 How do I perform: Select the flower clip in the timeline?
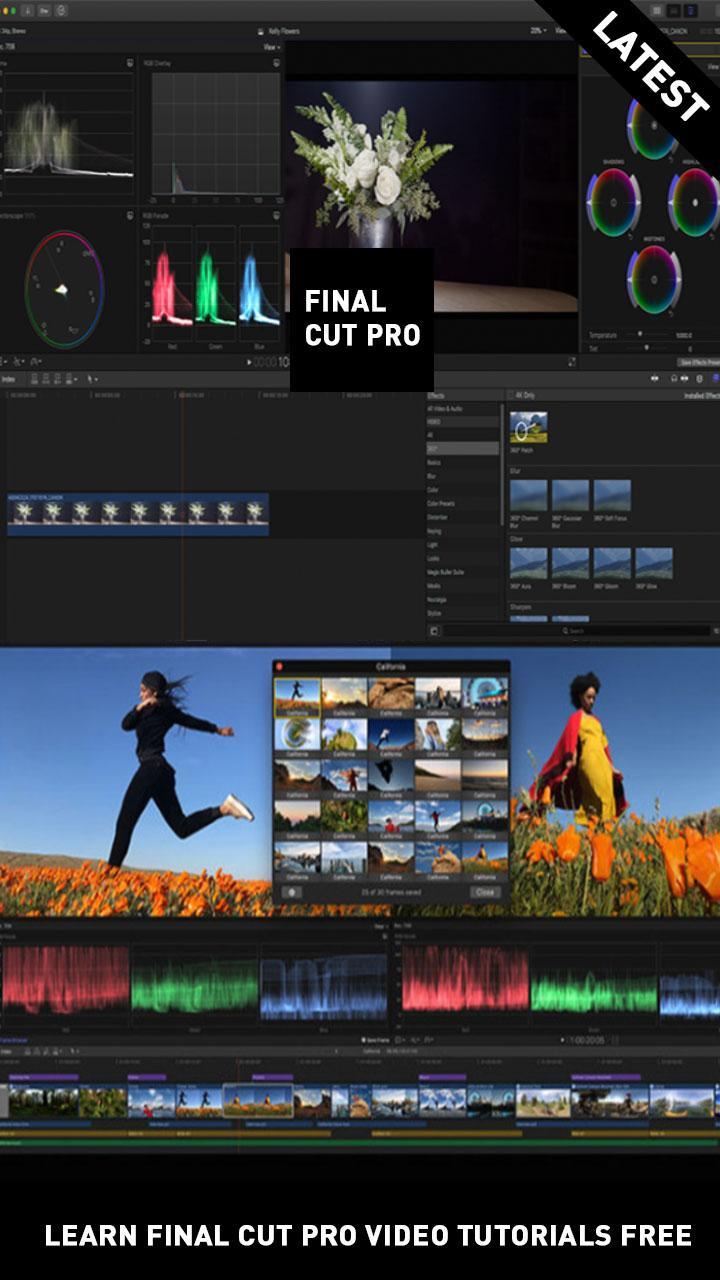point(138,514)
